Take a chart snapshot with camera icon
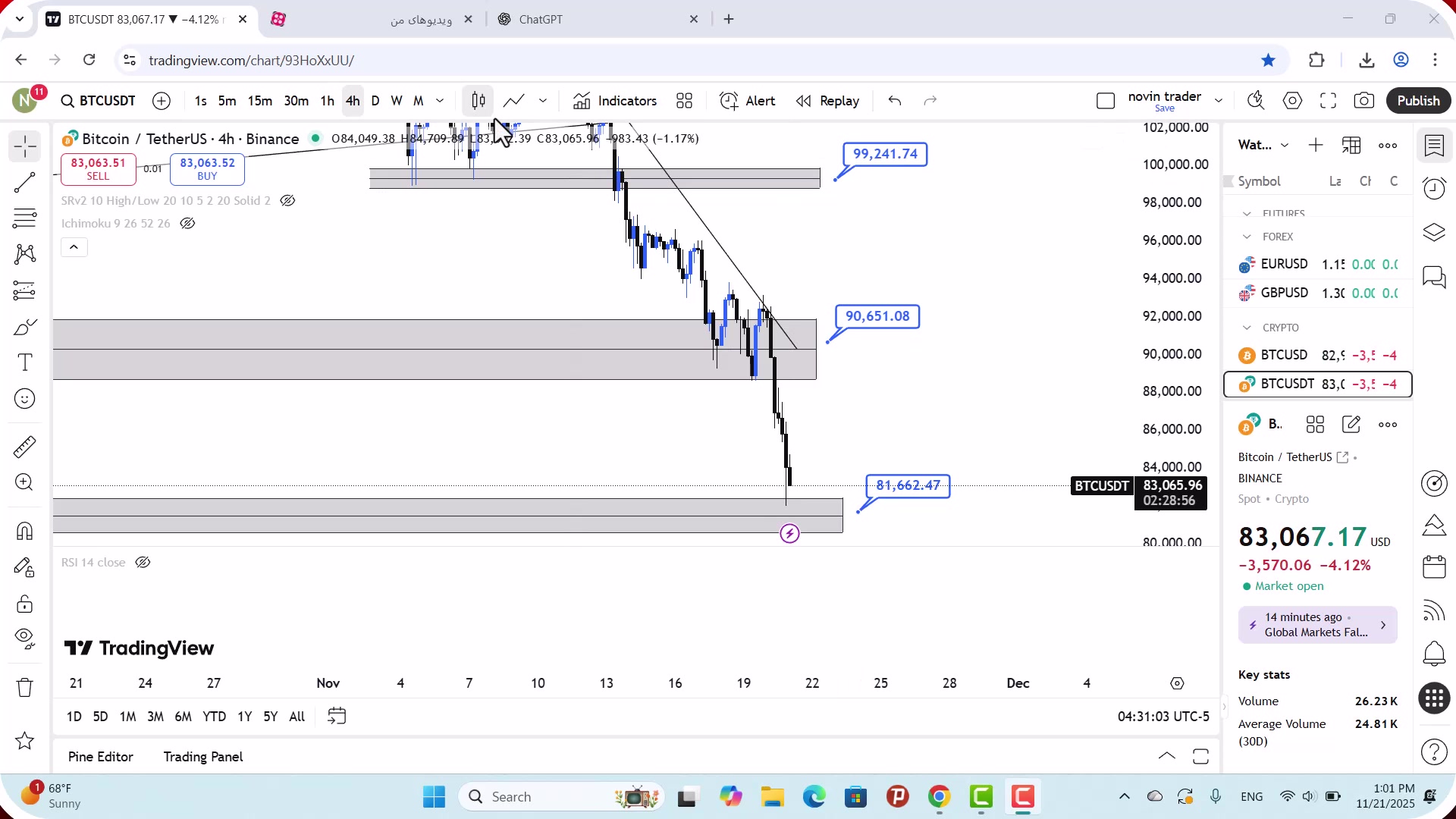The image size is (1456, 819). click(x=1364, y=101)
